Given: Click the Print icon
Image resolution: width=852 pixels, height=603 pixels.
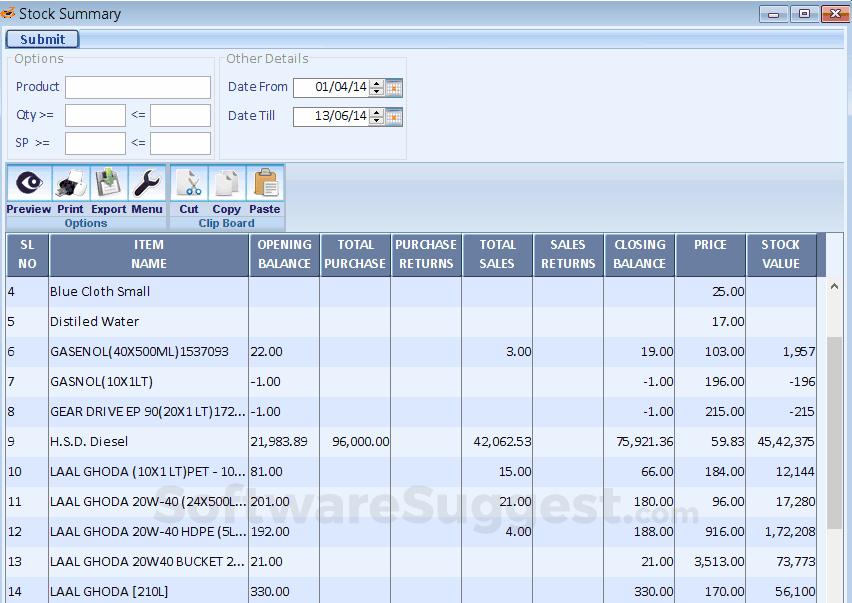Looking at the screenshot, I should 69,183.
